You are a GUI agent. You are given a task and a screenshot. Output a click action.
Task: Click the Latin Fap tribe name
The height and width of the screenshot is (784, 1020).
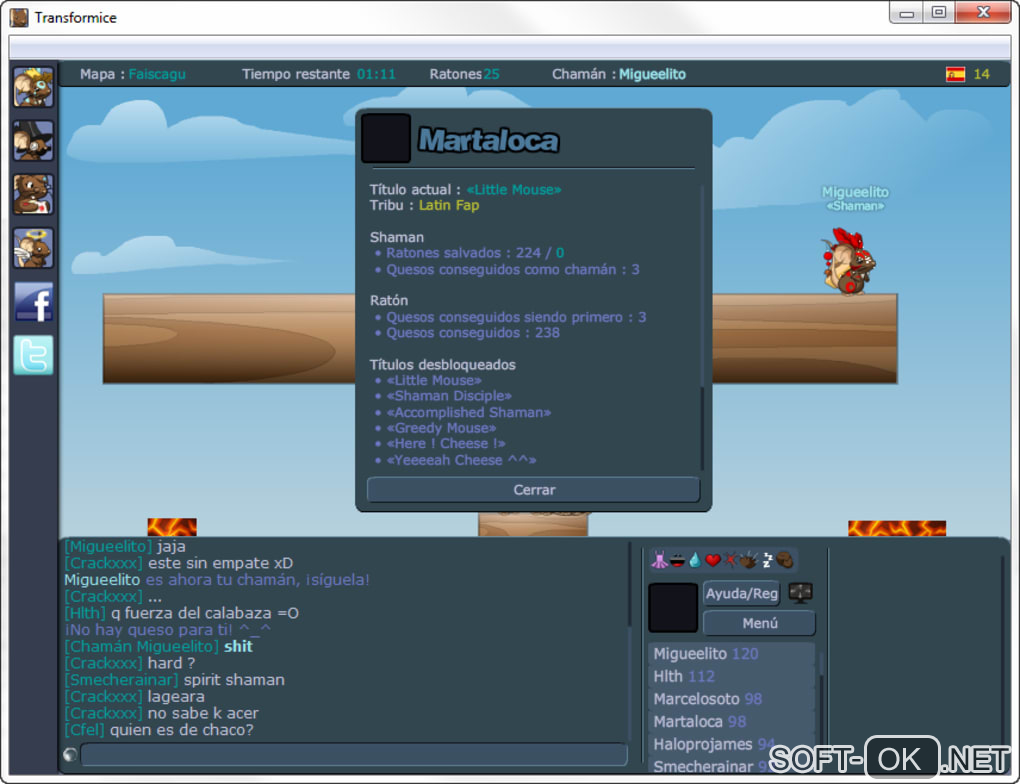(449, 206)
